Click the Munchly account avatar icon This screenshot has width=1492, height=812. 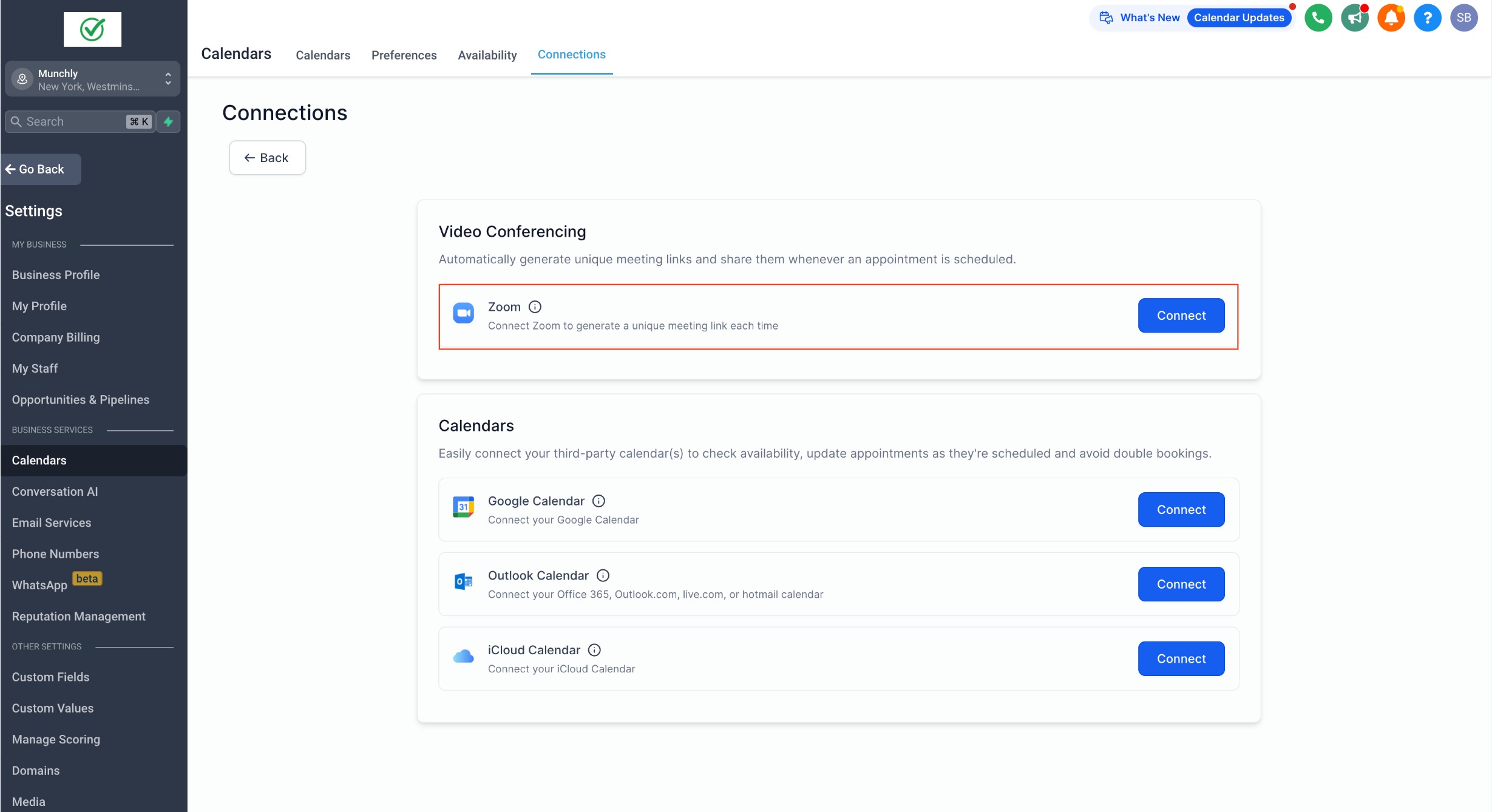coord(22,79)
